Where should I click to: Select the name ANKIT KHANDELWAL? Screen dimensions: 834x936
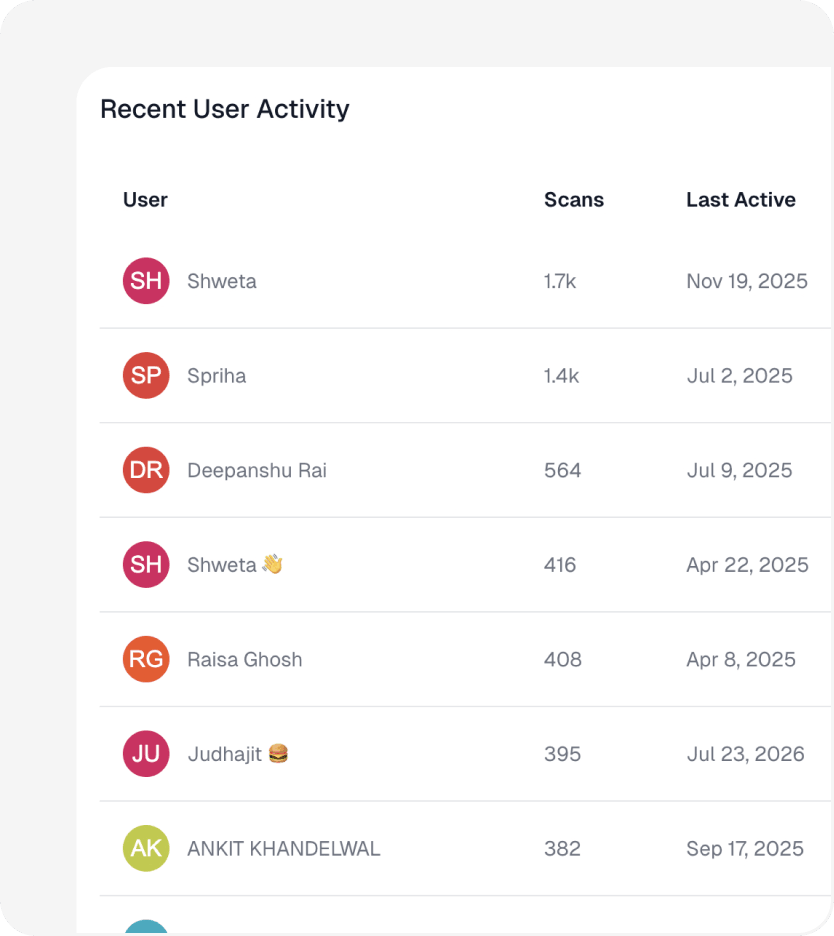click(284, 849)
